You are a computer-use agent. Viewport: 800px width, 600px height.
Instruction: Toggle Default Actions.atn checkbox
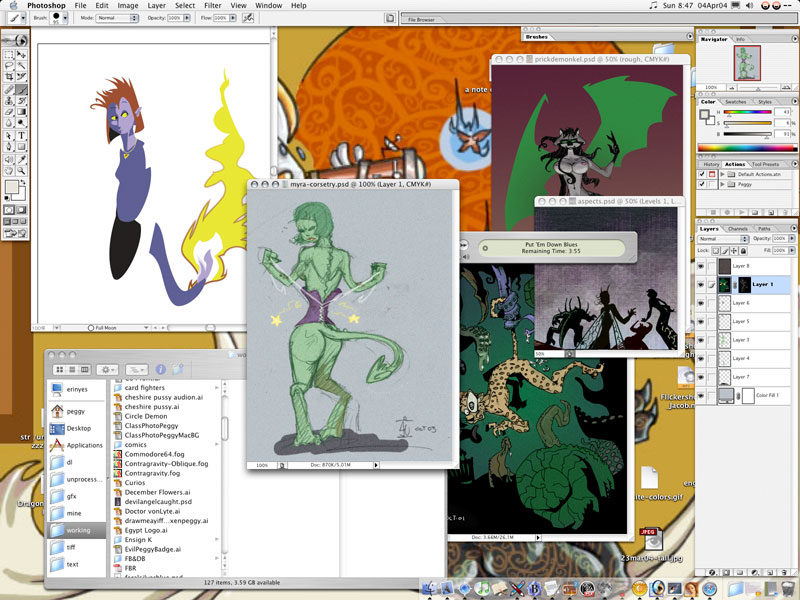click(702, 174)
